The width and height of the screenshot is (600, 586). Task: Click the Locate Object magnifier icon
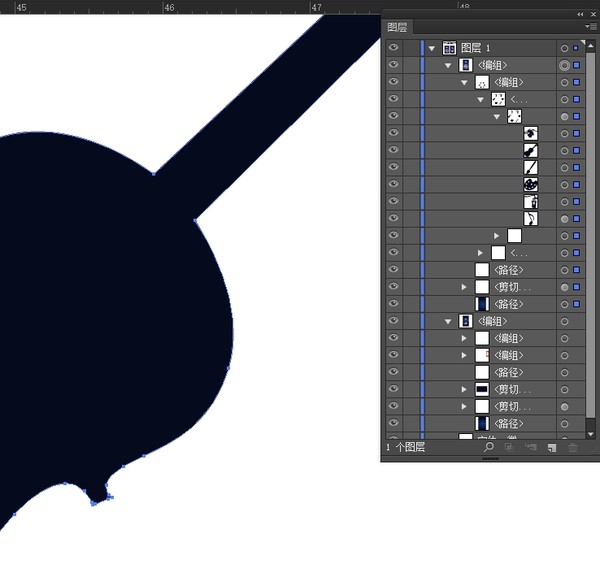(489, 447)
